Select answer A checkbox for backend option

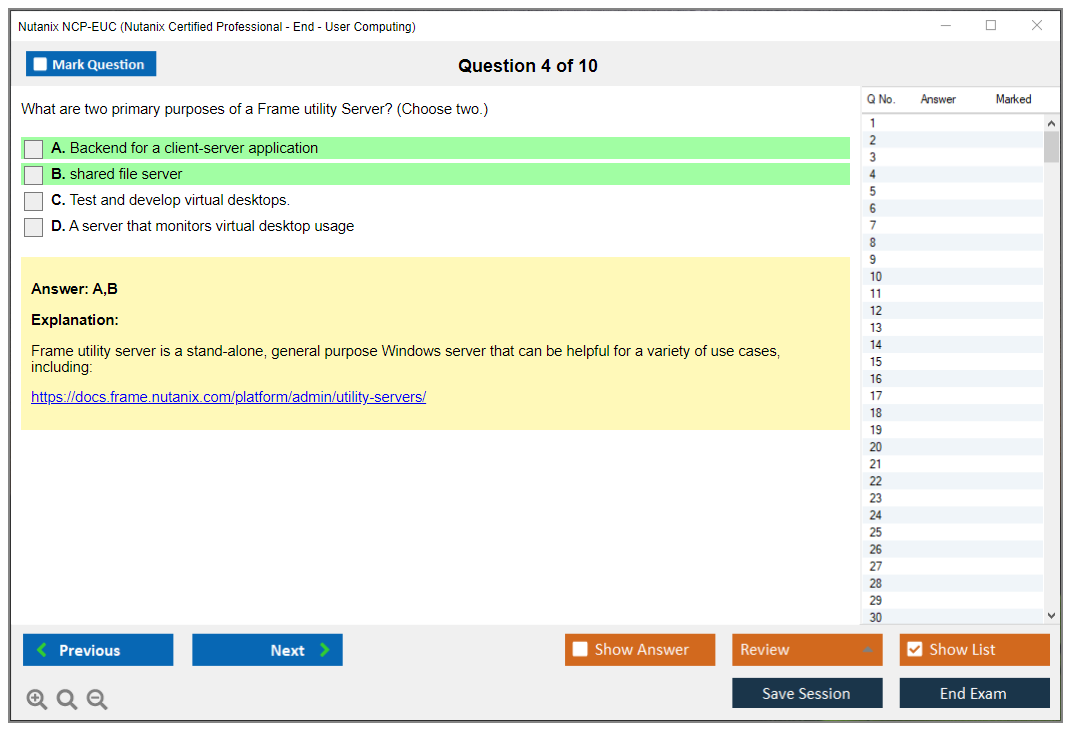click(34, 149)
